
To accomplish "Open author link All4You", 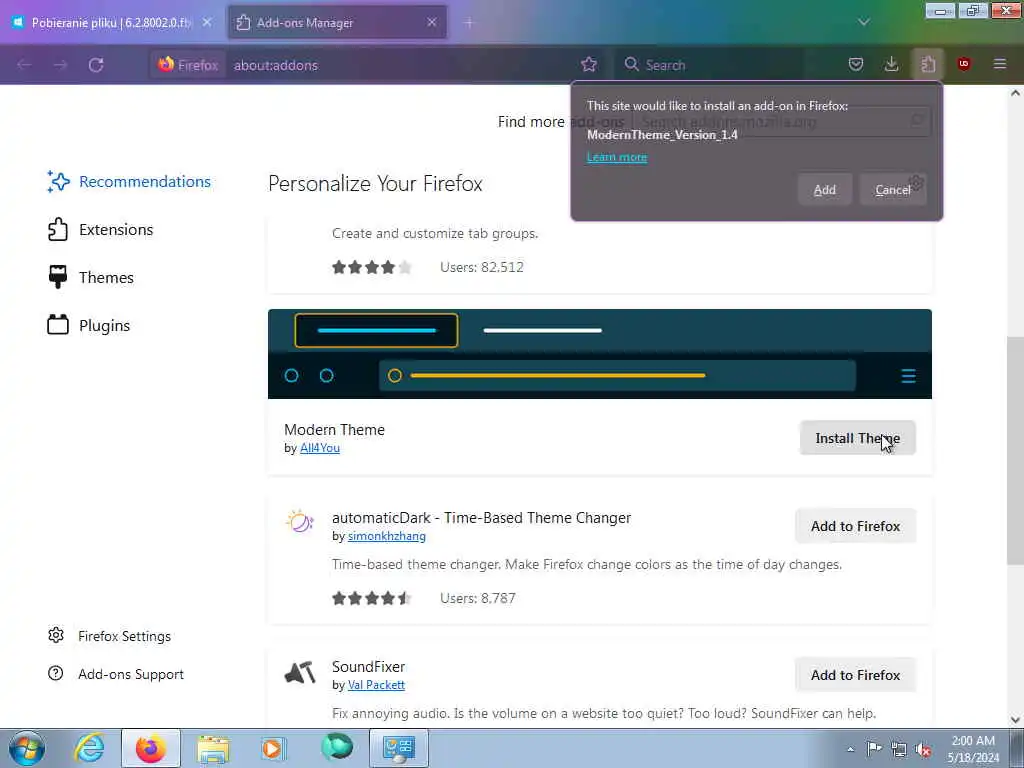I will (x=320, y=448).
